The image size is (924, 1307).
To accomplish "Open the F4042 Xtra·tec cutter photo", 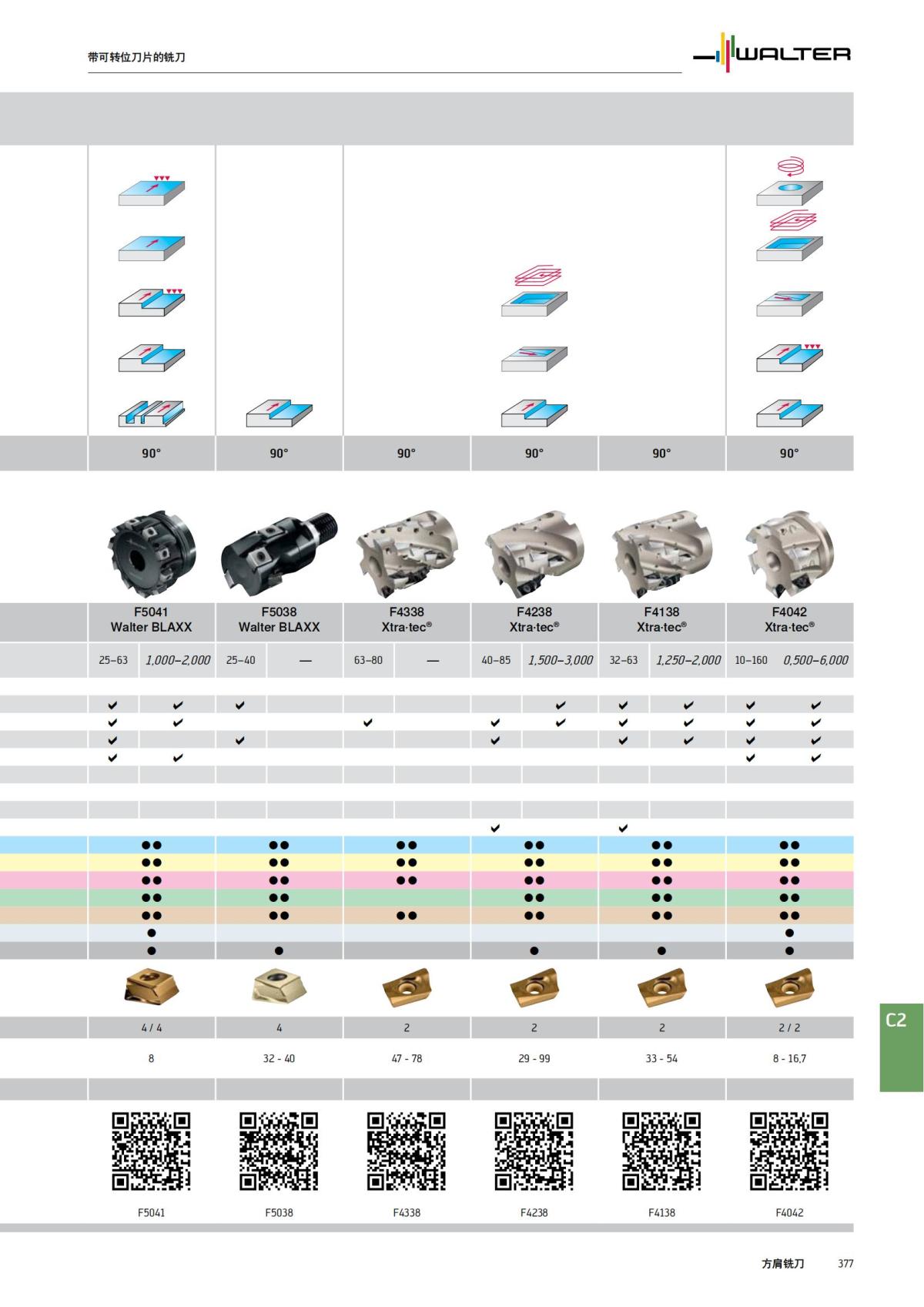I will [x=789, y=553].
